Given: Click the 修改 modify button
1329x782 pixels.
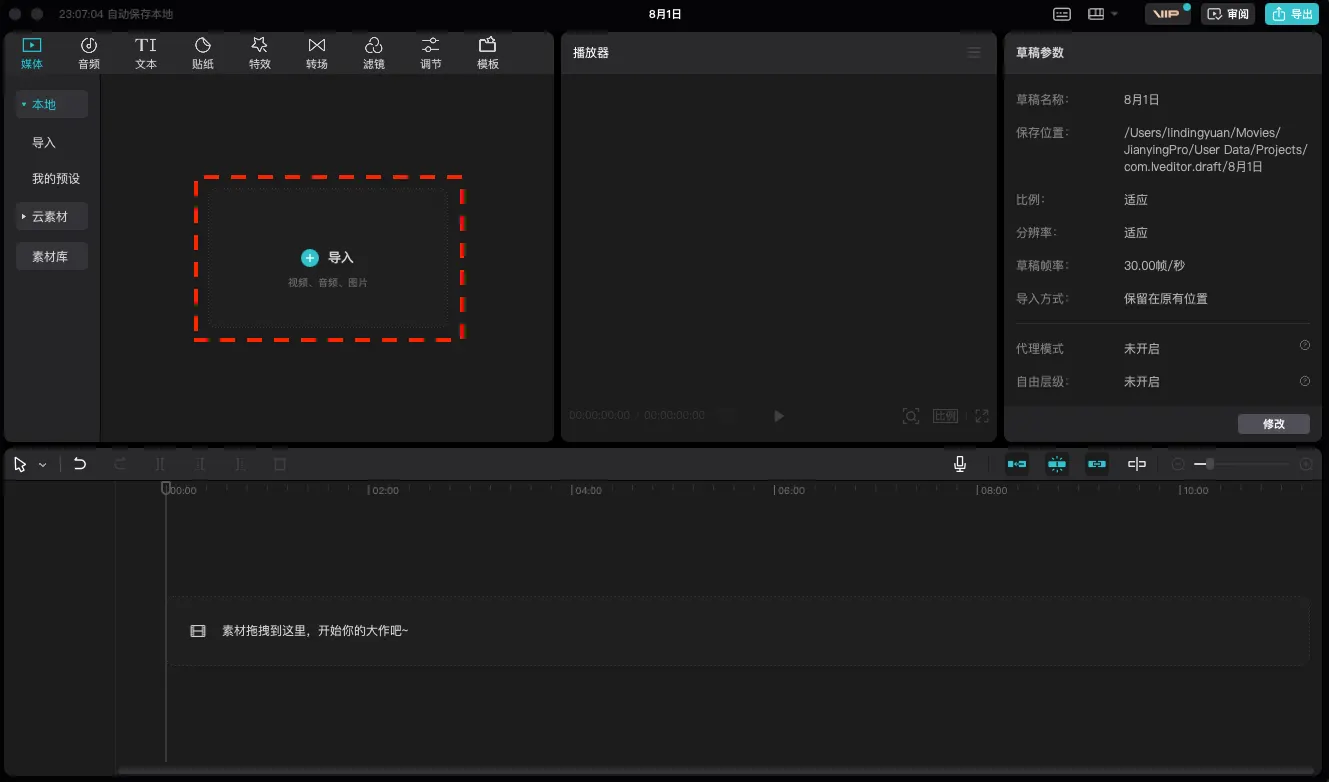Looking at the screenshot, I should pos(1274,424).
